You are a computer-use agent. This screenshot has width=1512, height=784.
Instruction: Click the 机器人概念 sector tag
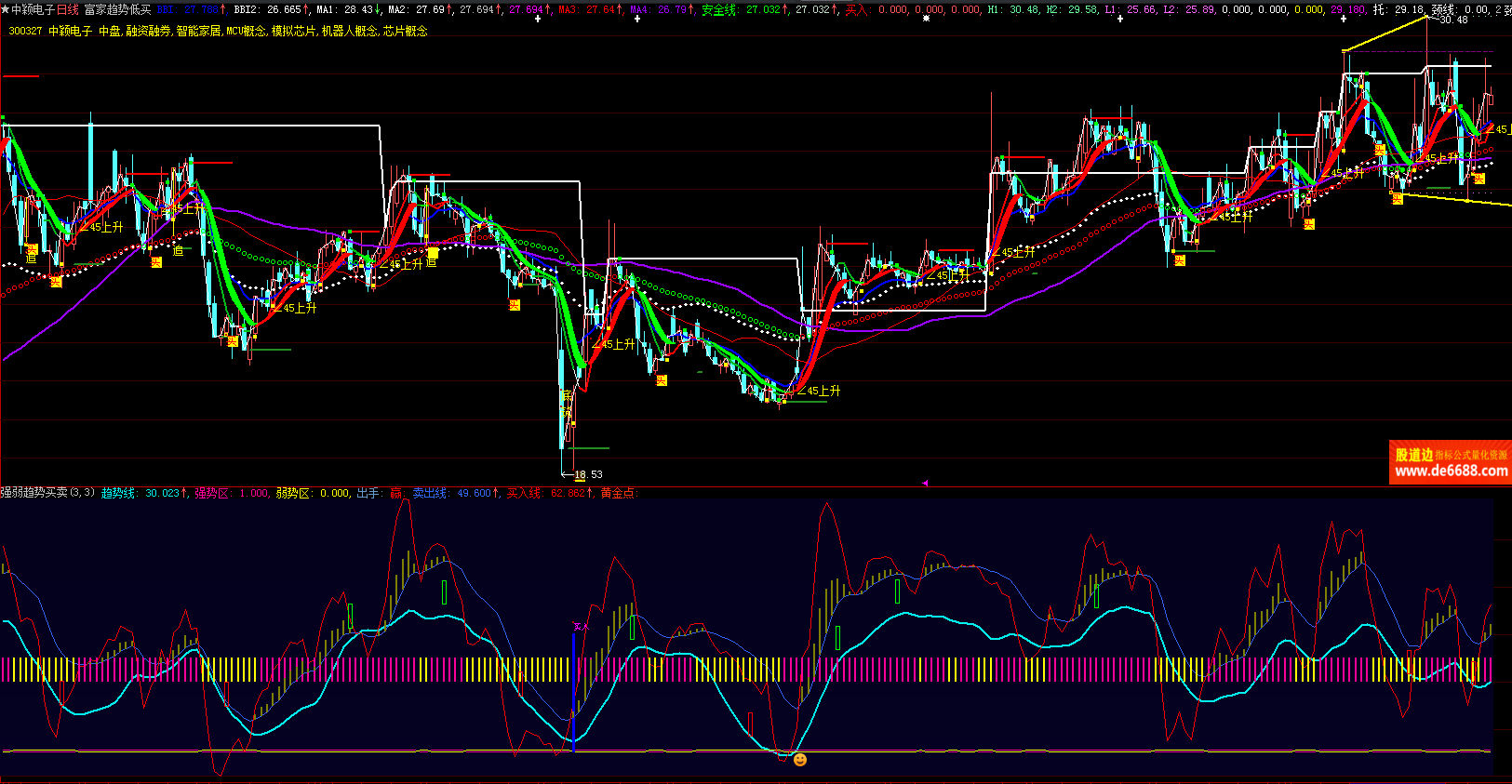[350, 31]
